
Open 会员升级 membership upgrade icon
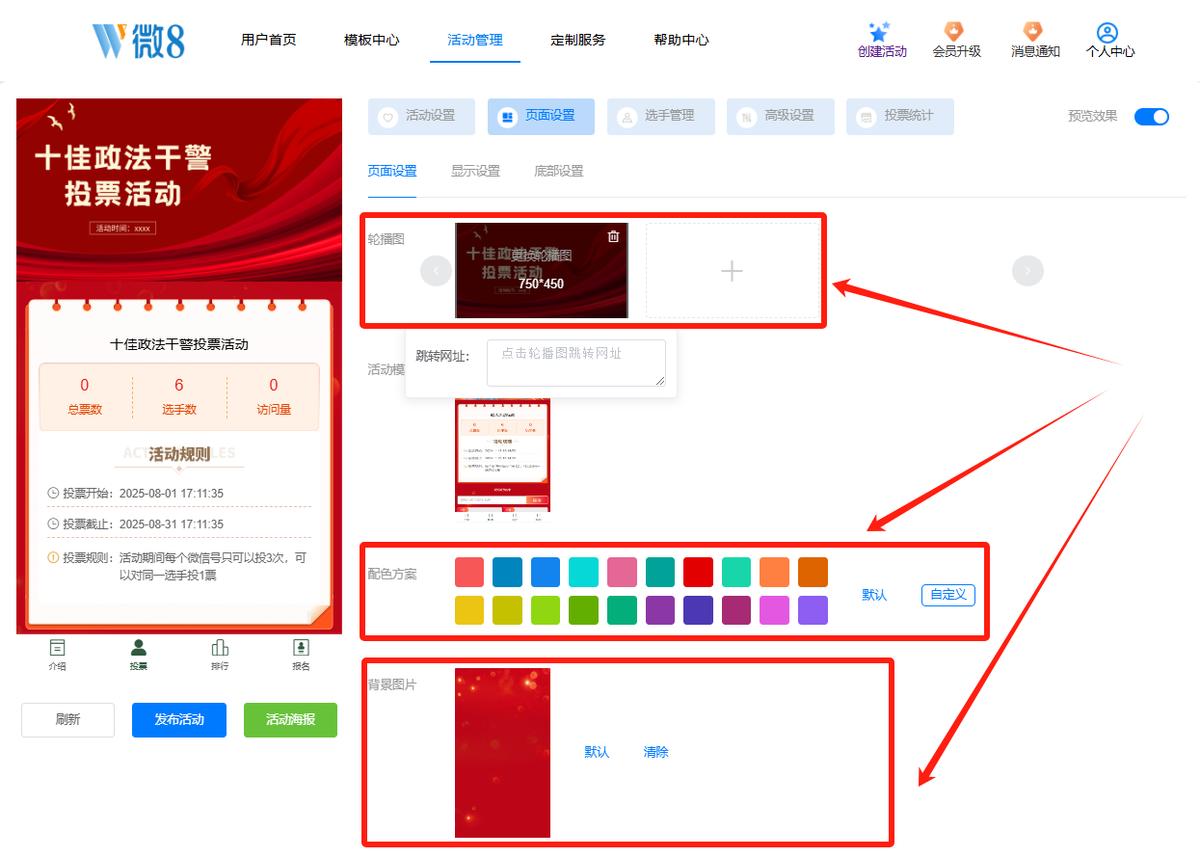click(x=955, y=32)
